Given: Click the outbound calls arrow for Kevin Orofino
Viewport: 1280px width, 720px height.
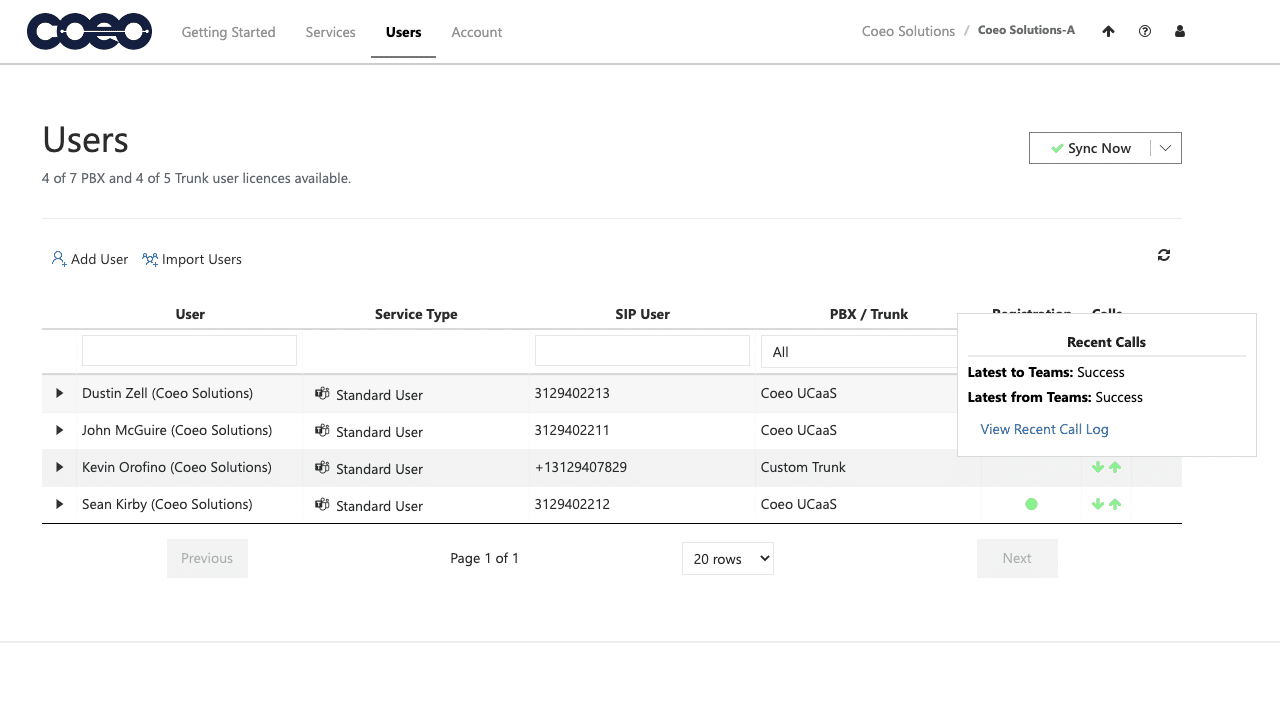Looking at the screenshot, I should tap(1115, 467).
